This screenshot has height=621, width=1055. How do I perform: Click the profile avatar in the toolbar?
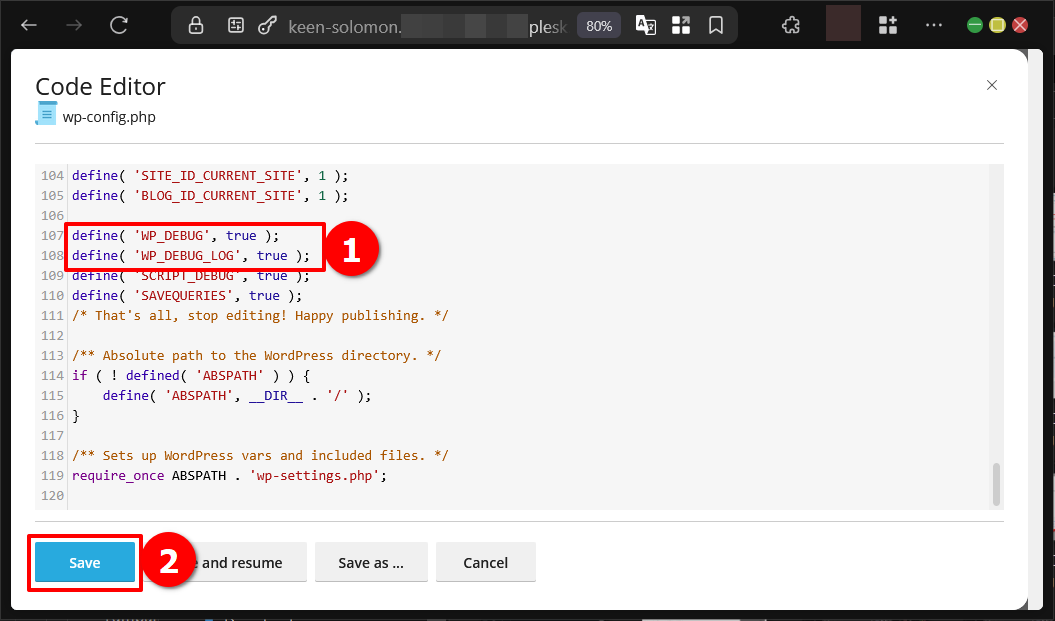[842, 24]
